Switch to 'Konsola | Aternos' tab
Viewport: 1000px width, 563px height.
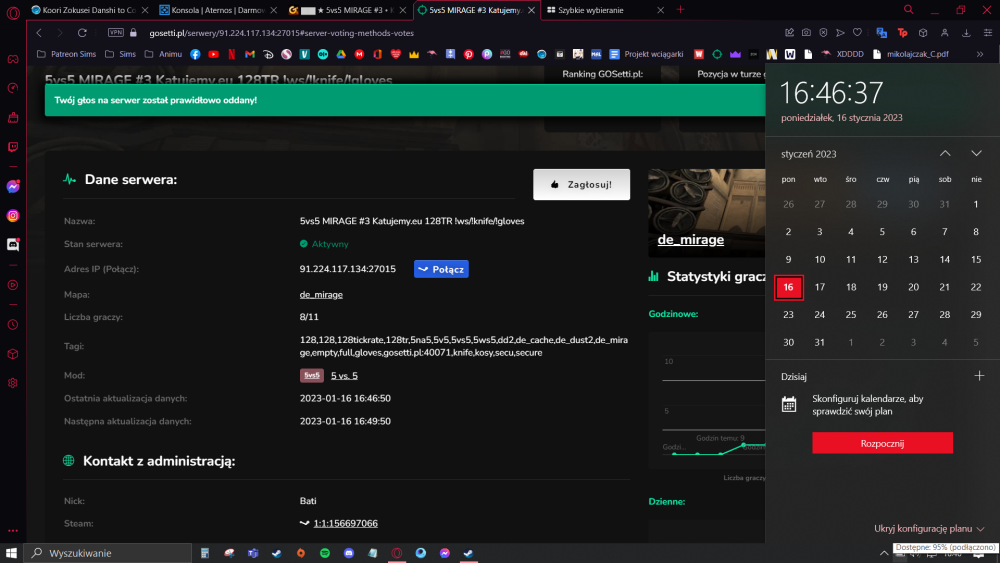[x=218, y=10]
